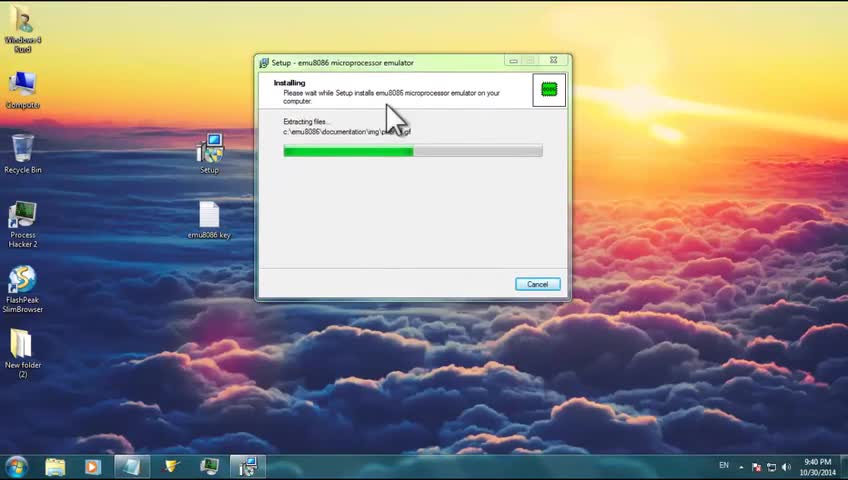Screen dimensions: 848x480
Task: Select the user folder icon at the top of the desktop
Action: pyautogui.click(x=23, y=30)
